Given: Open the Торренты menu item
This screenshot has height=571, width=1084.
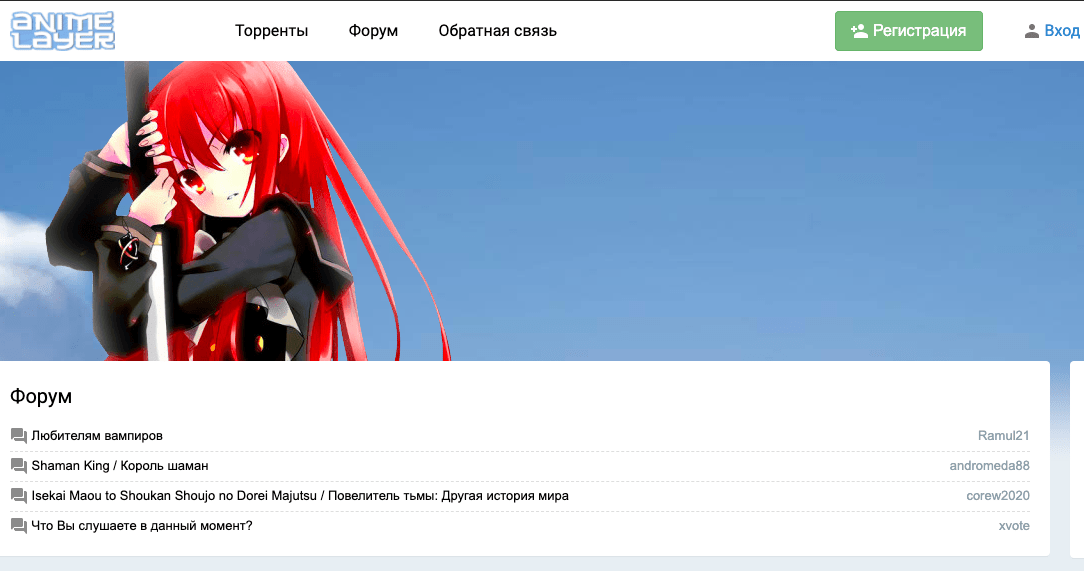Looking at the screenshot, I should click(x=272, y=31).
